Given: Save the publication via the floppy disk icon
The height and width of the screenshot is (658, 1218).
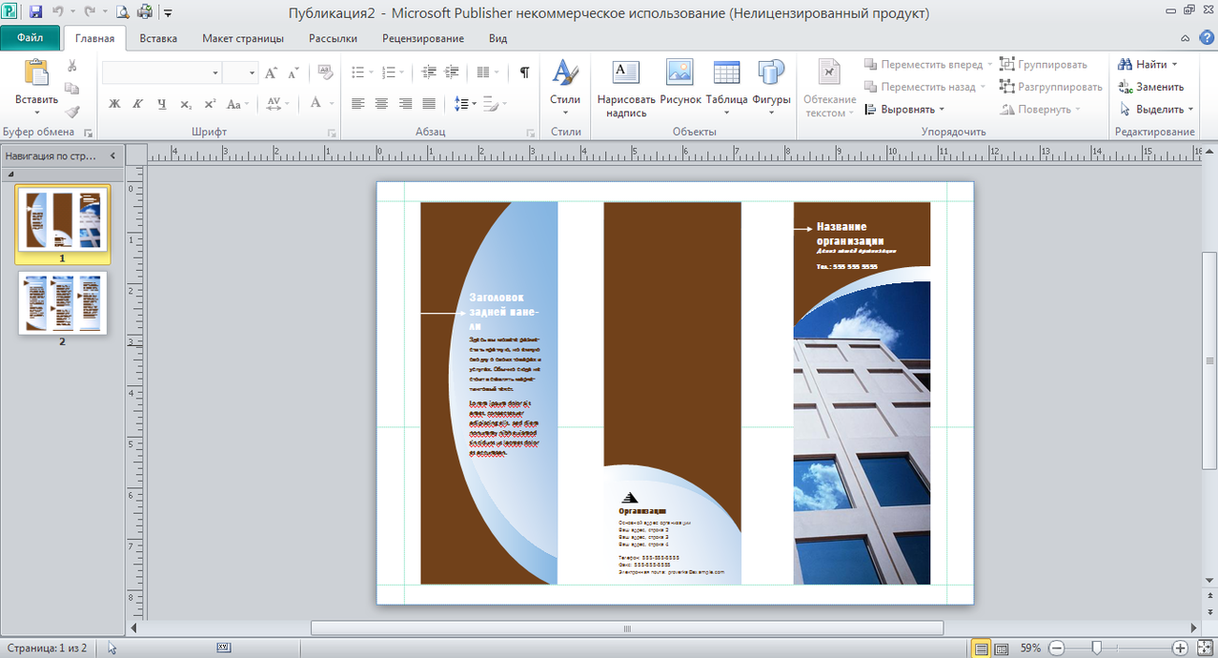Looking at the screenshot, I should 36,13.
